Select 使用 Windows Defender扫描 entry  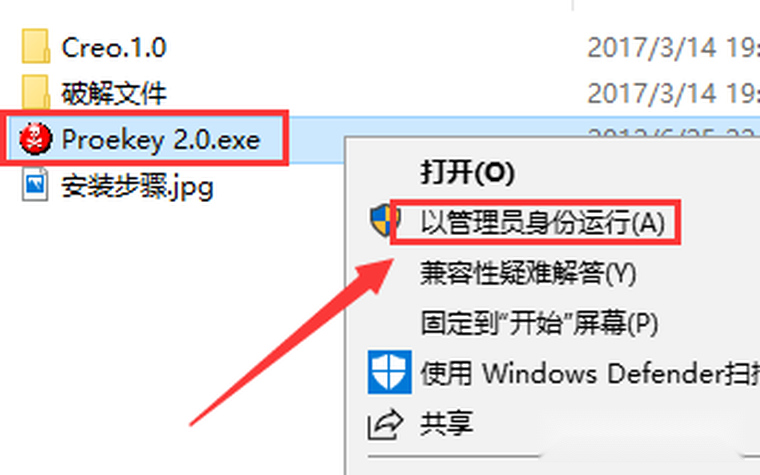pos(590,373)
